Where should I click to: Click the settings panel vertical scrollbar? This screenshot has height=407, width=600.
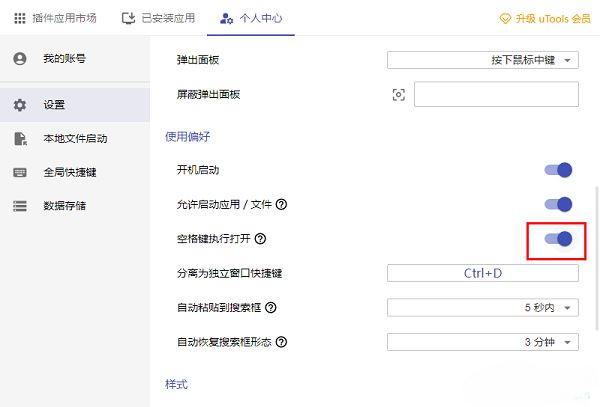[x=597, y=258]
